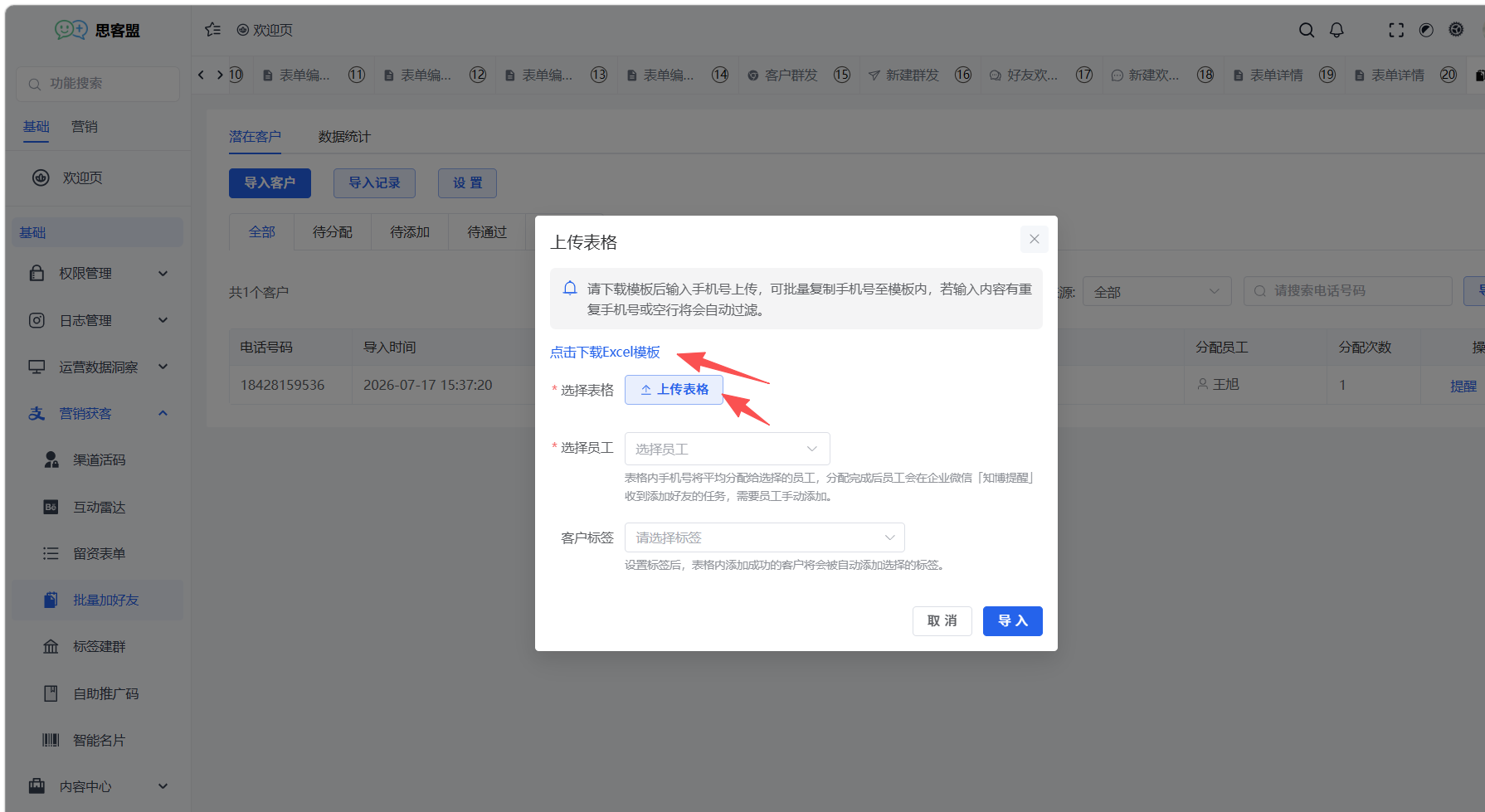Collapse 营销获客 menu chevron
Screen dimensions: 1485x812
tap(163, 413)
